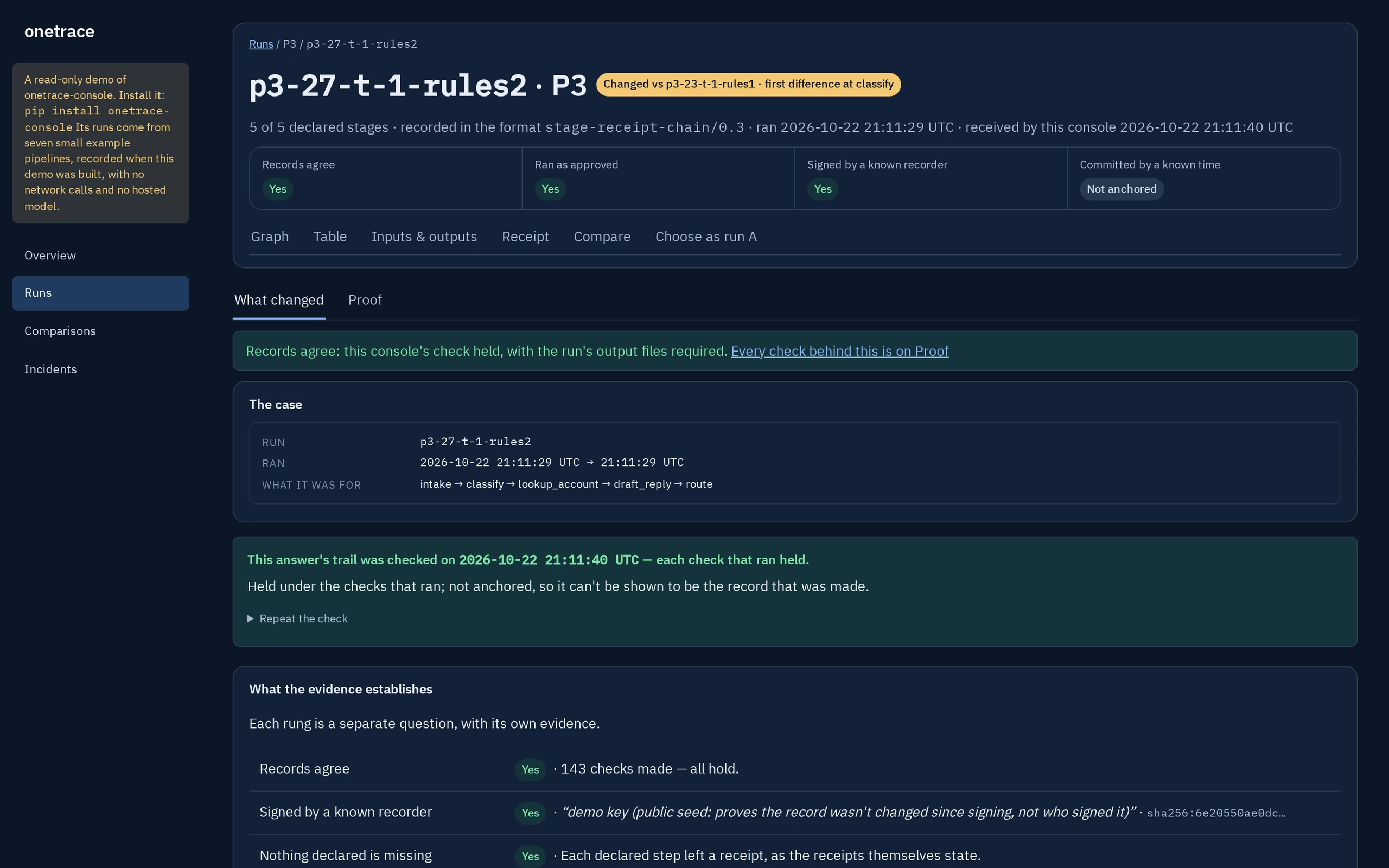Click the 'Held under the checks that ran' sentence
Image resolution: width=1389 pixels, height=868 pixels.
(558, 586)
